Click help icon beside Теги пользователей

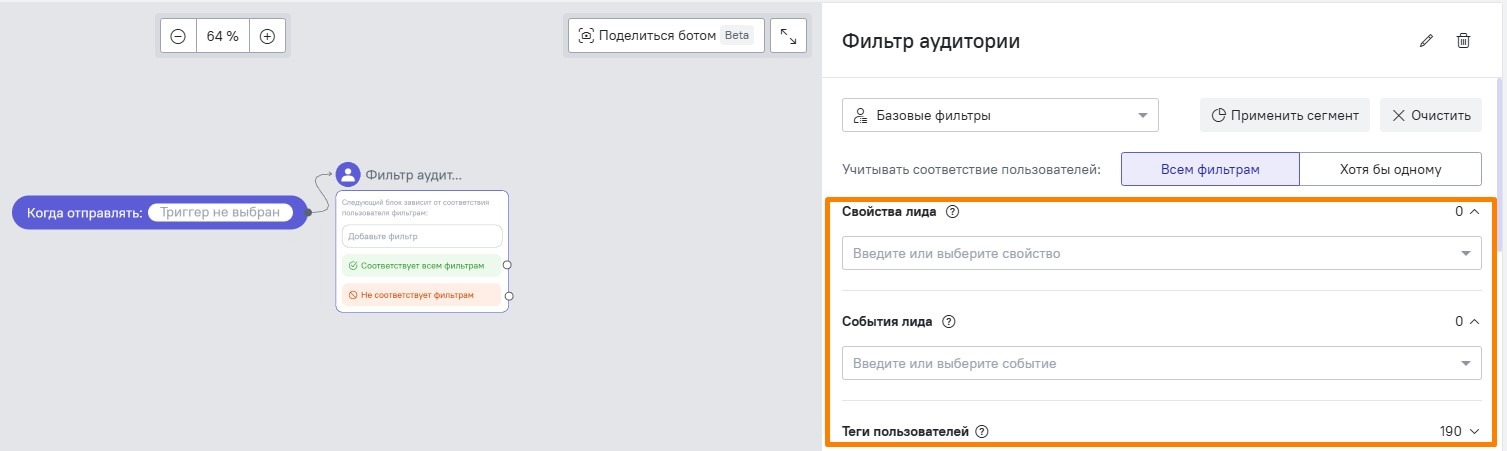click(x=981, y=432)
